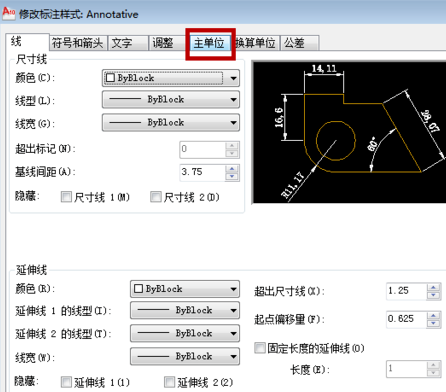
Task: Enable hiding 尺寸线 2 checkbox
Action: (156, 197)
